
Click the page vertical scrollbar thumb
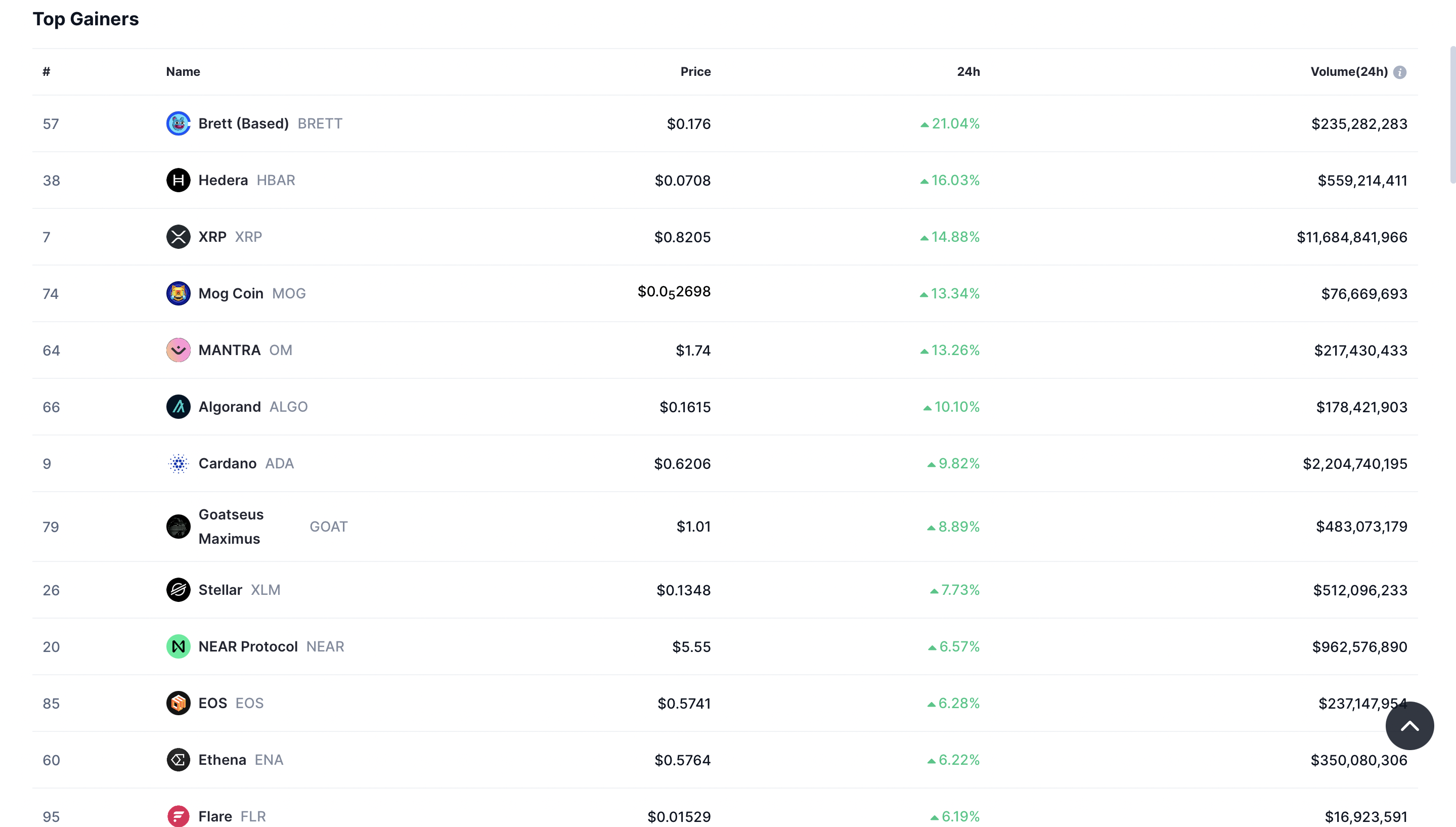click(1452, 115)
